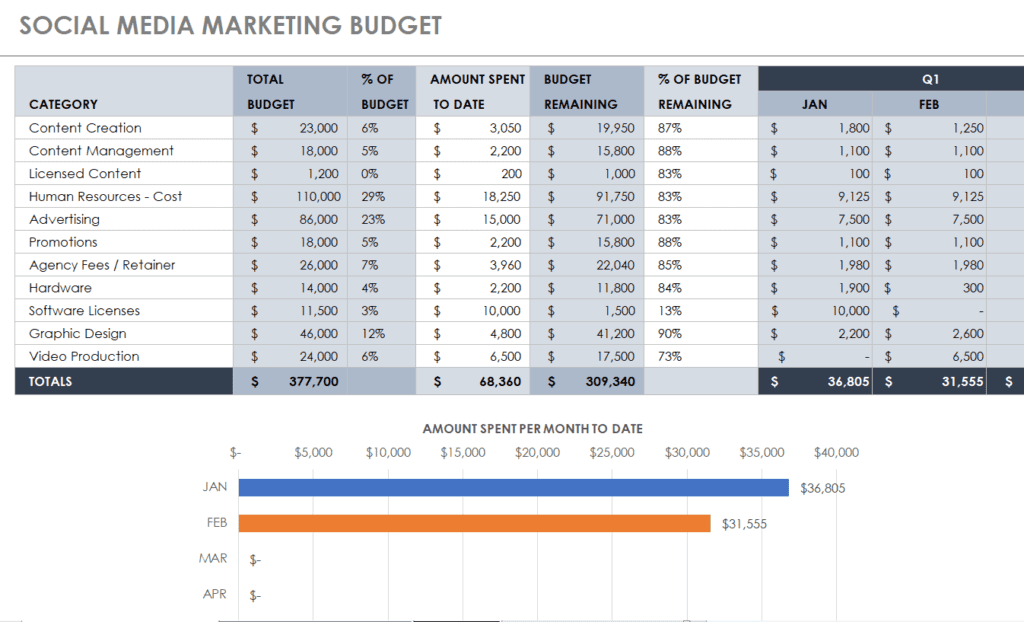Click the AMOUNT SPENT TO DATE header

click(473, 91)
